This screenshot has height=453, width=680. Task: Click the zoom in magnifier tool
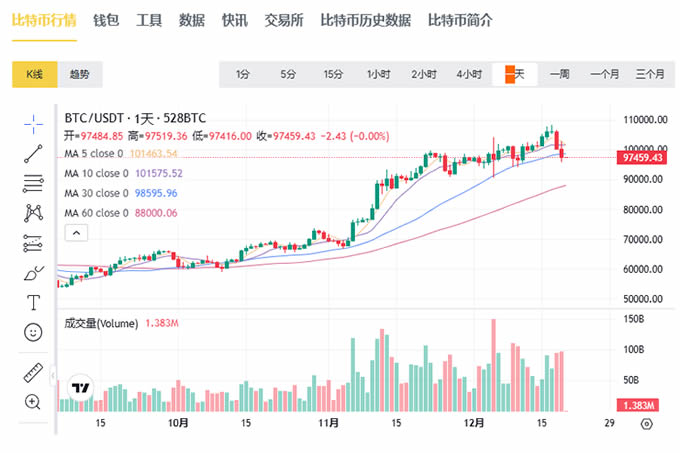point(33,402)
